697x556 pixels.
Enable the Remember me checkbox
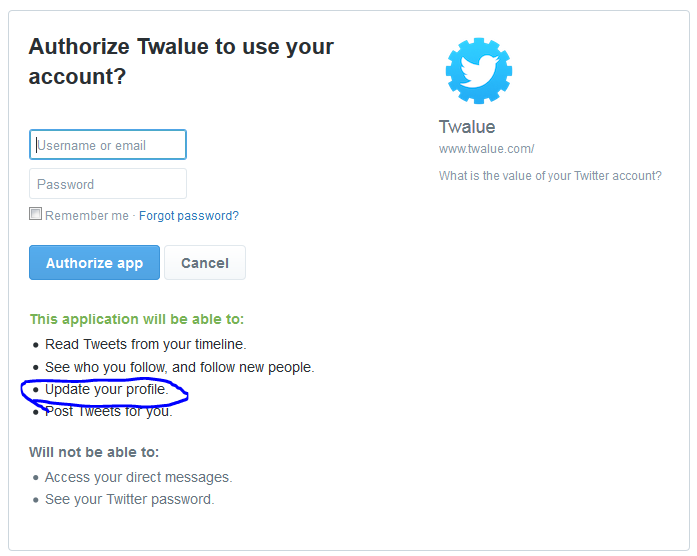coord(36,214)
